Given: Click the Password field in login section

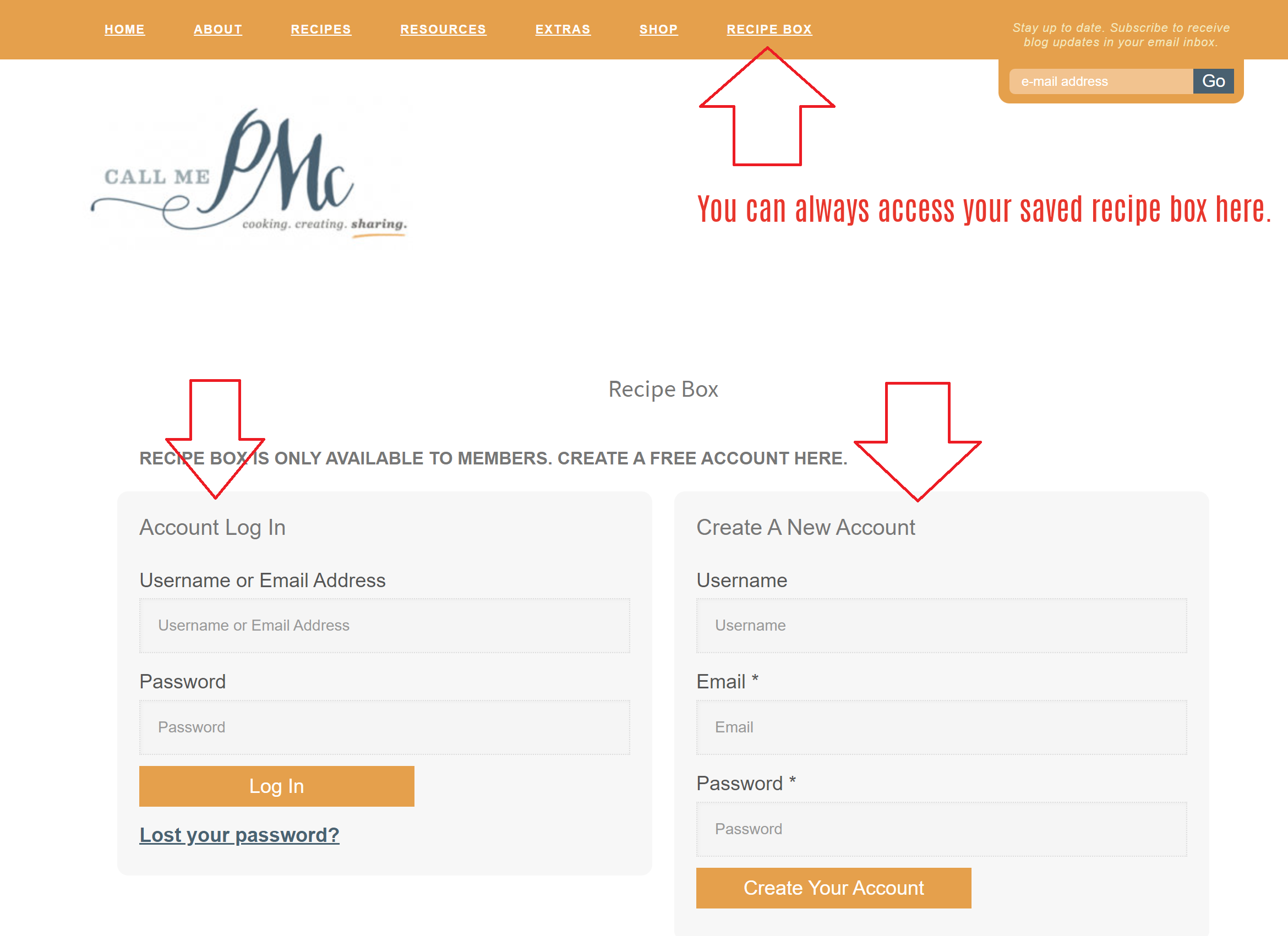Looking at the screenshot, I should click(384, 726).
